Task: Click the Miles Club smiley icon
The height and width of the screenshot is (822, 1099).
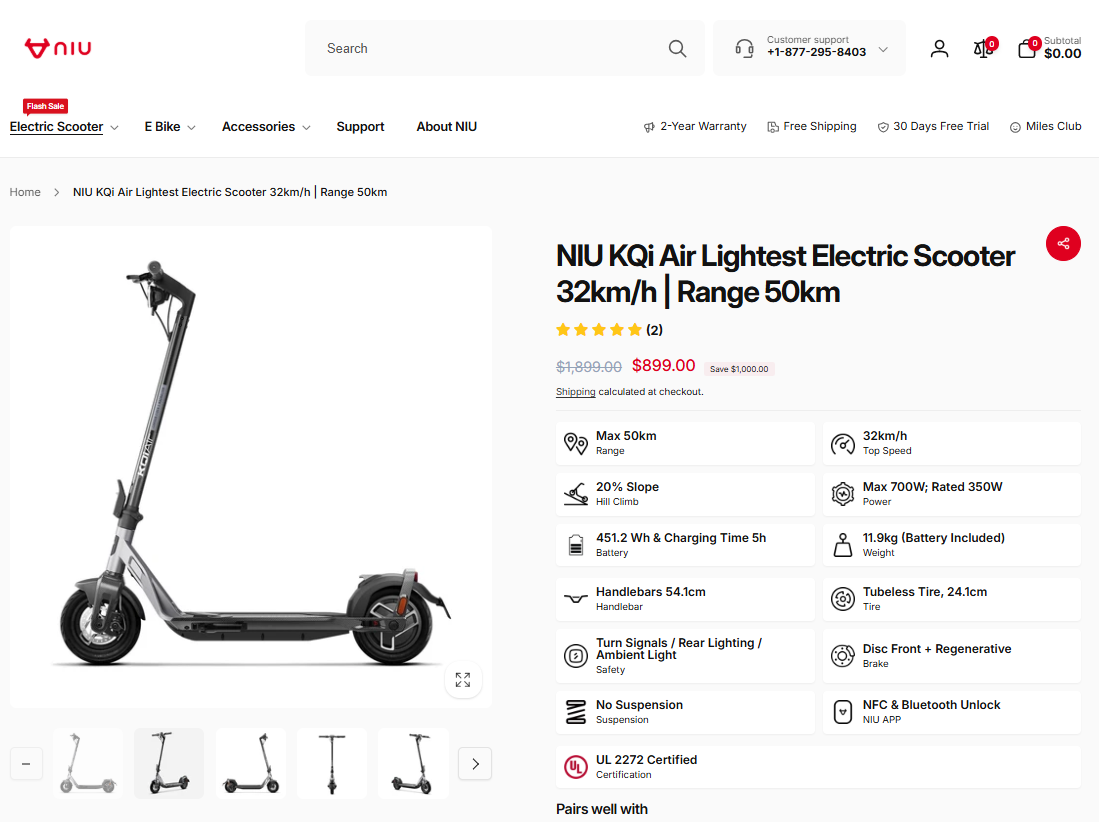Action: 1015,127
